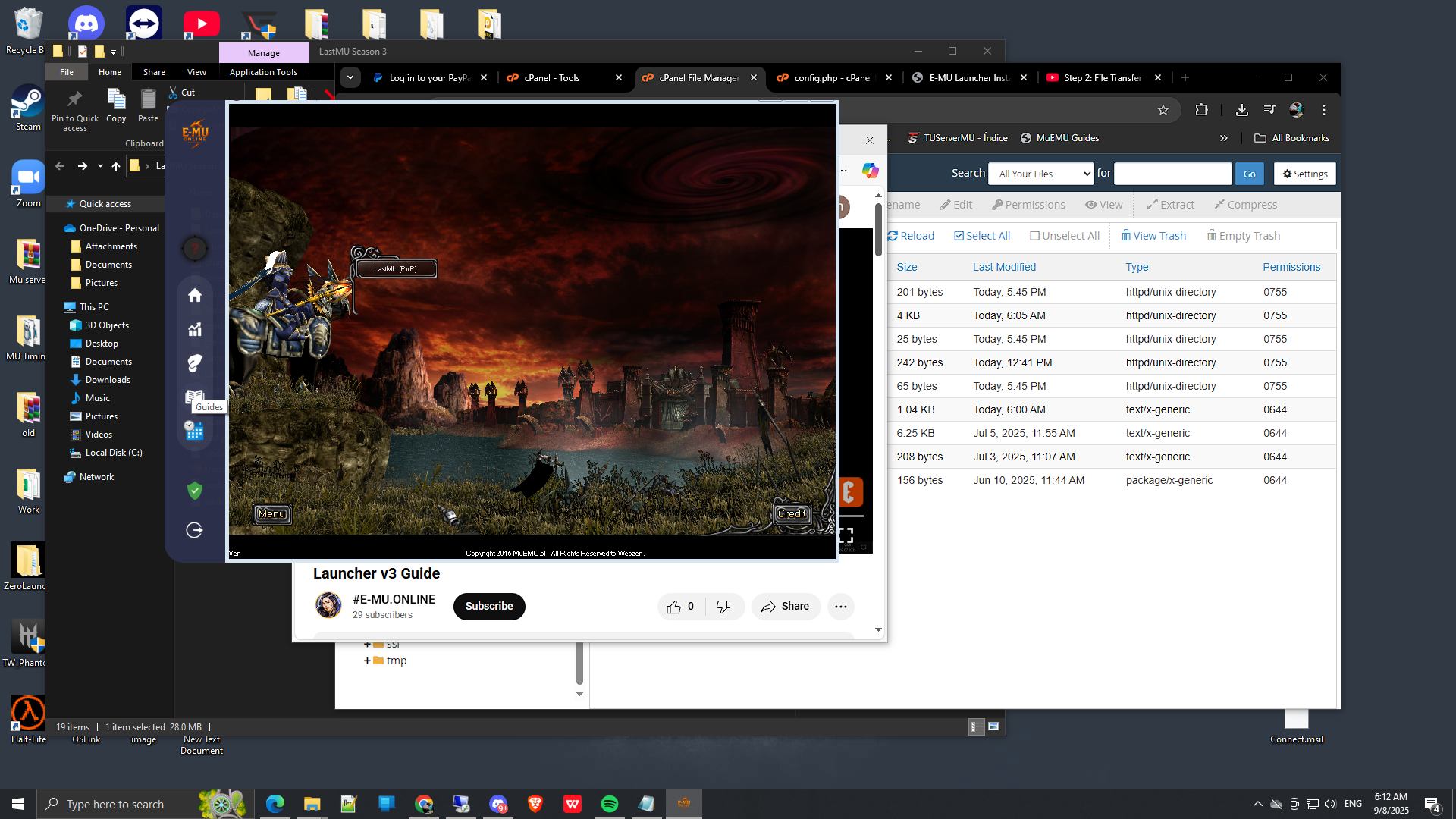1456x819 pixels.
Task: Open the events calendar icon in sidebar
Action: tap(194, 431)
